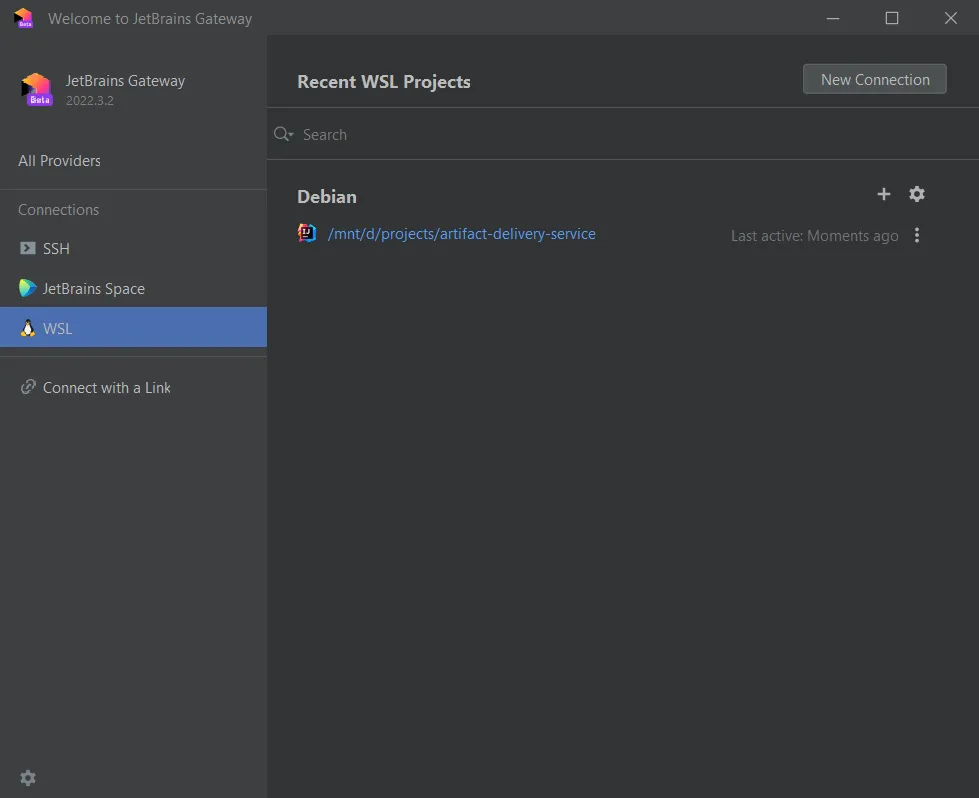Click the Debian distribution heading
This screenshot has width=979, height=798.
tap(327, 197)
